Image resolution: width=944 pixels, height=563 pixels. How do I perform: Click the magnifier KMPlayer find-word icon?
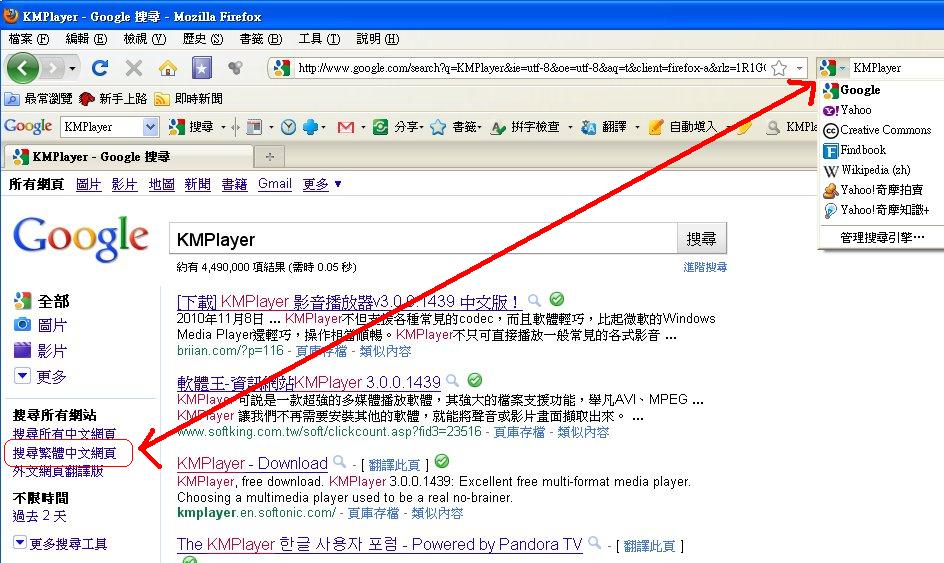click(x=773, y=127)
